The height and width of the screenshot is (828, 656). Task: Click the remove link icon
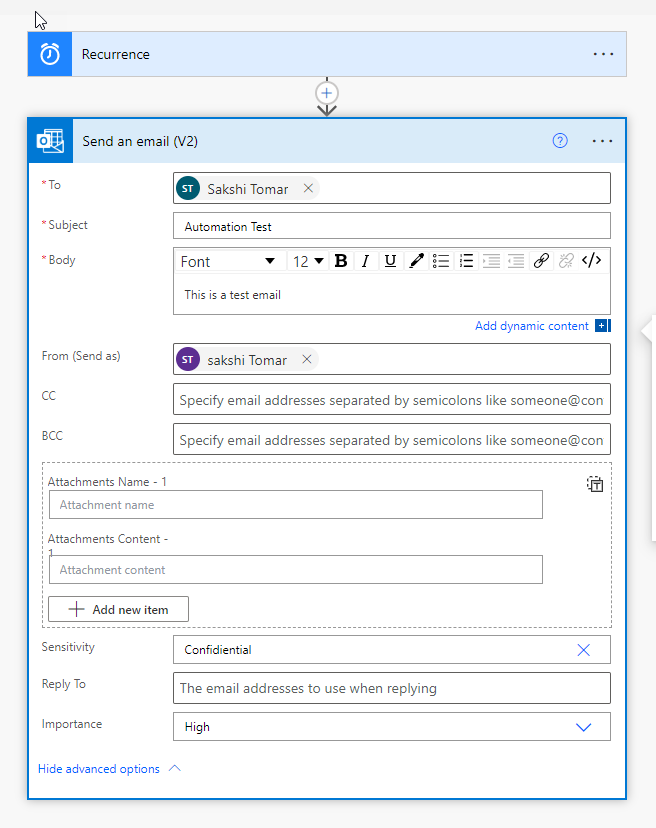[566, 261]
